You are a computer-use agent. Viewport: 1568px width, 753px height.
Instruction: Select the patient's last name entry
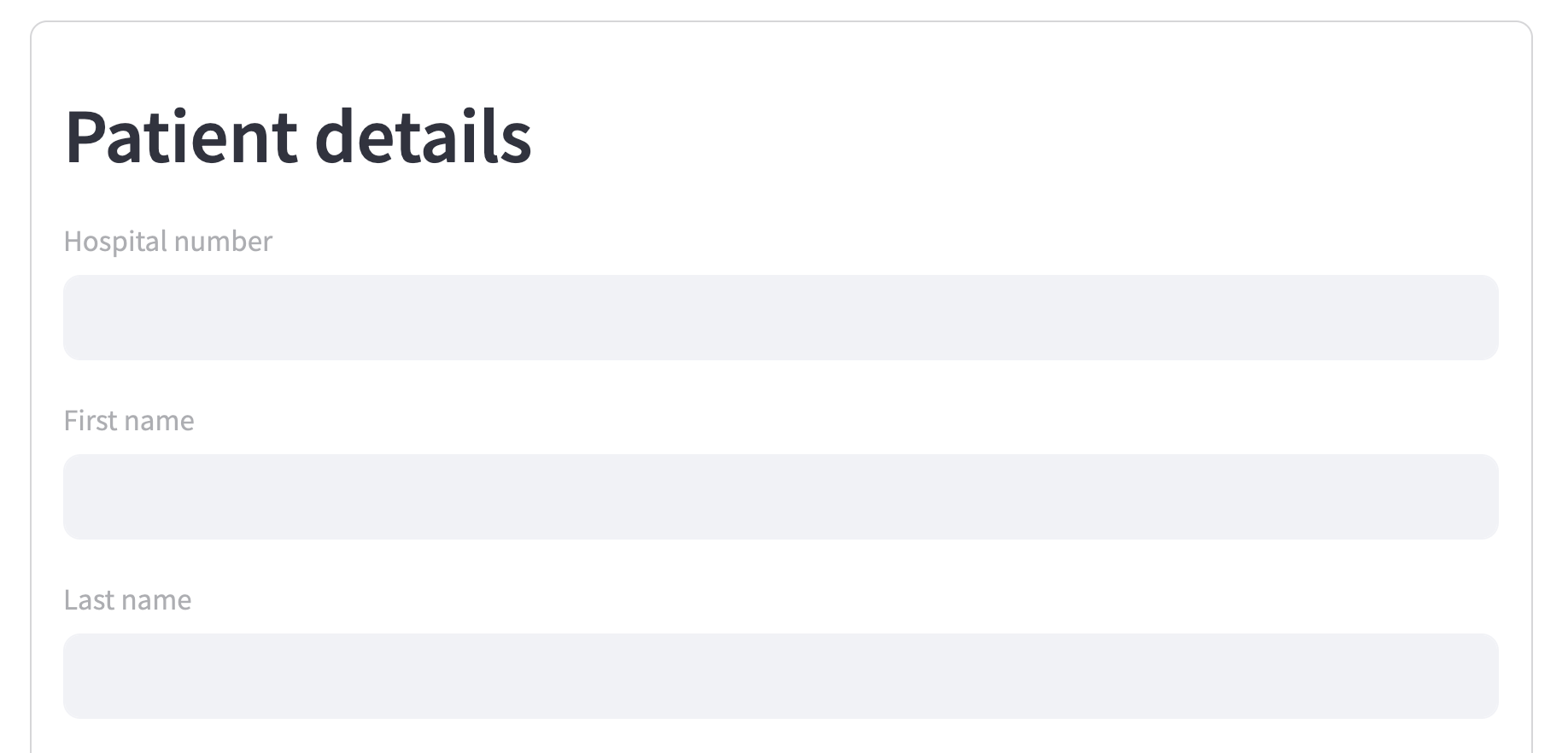click(x=781, y=676)
